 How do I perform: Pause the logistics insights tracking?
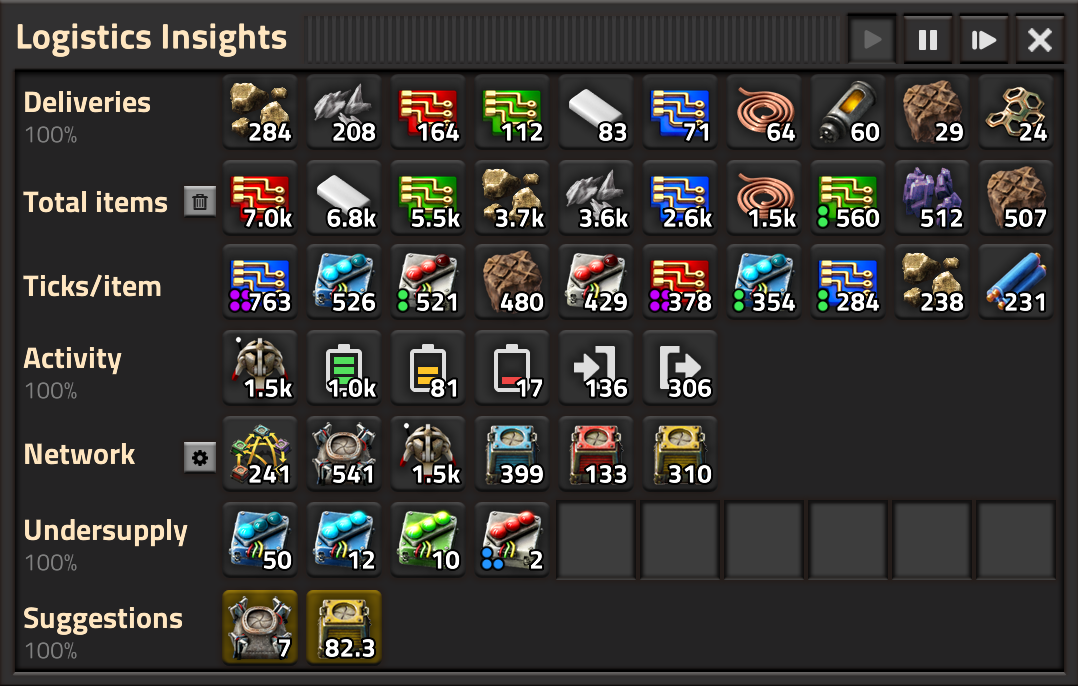(x=927, y=39)
